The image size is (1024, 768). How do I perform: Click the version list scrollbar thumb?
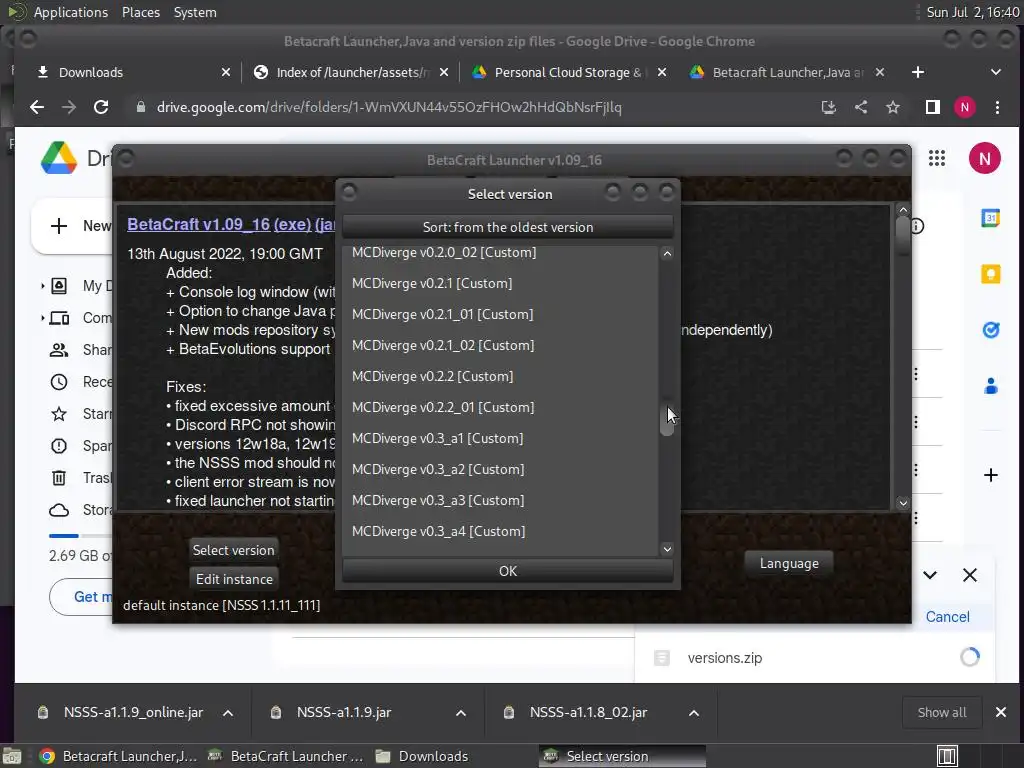(667, 416)
